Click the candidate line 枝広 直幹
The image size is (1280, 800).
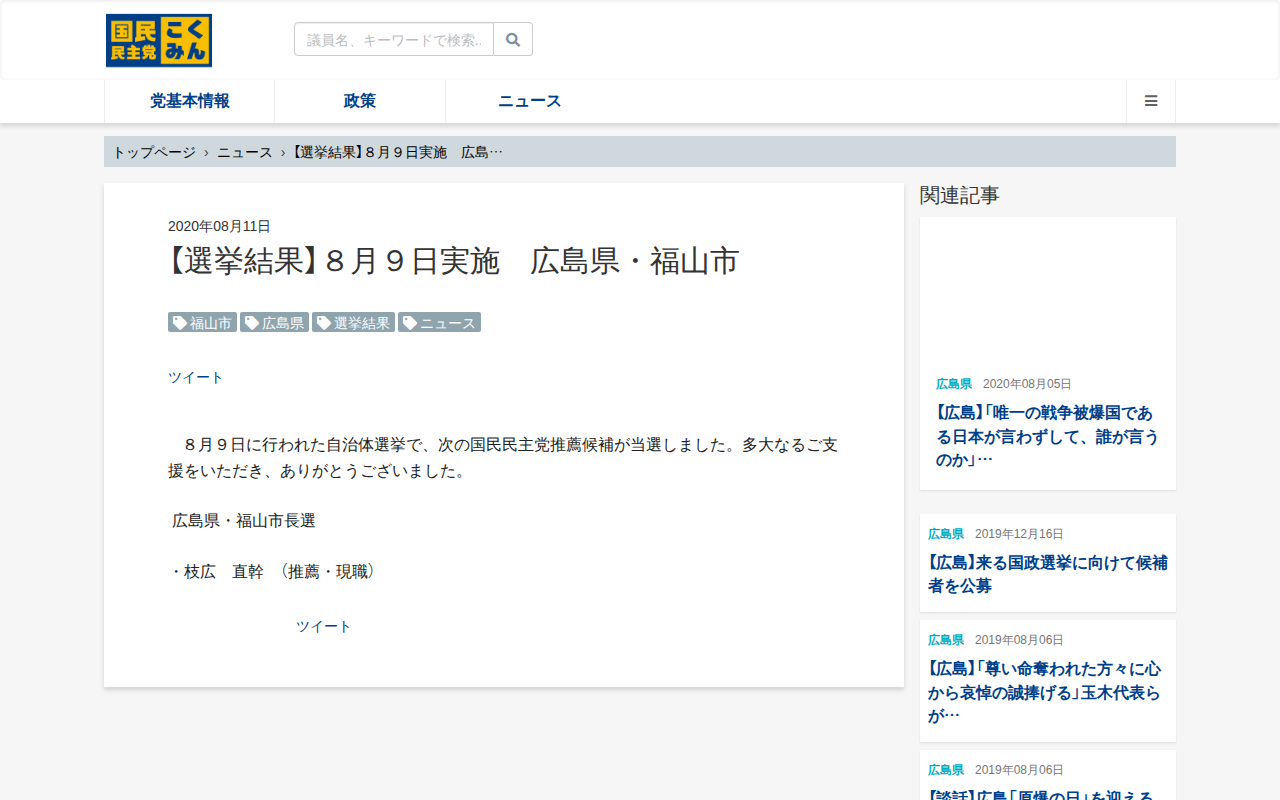(x=272, y=571)
